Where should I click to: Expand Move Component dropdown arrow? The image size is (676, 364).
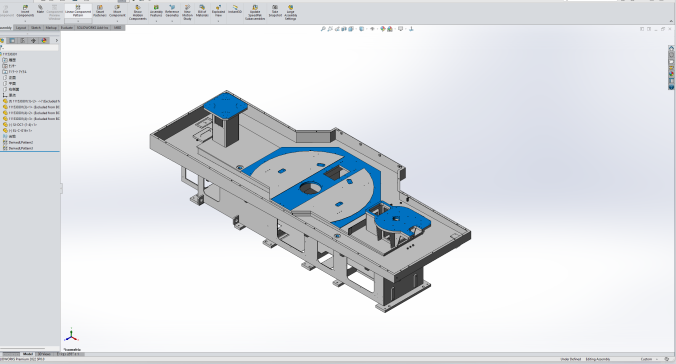pyautogui.click(x=117, y=21)
